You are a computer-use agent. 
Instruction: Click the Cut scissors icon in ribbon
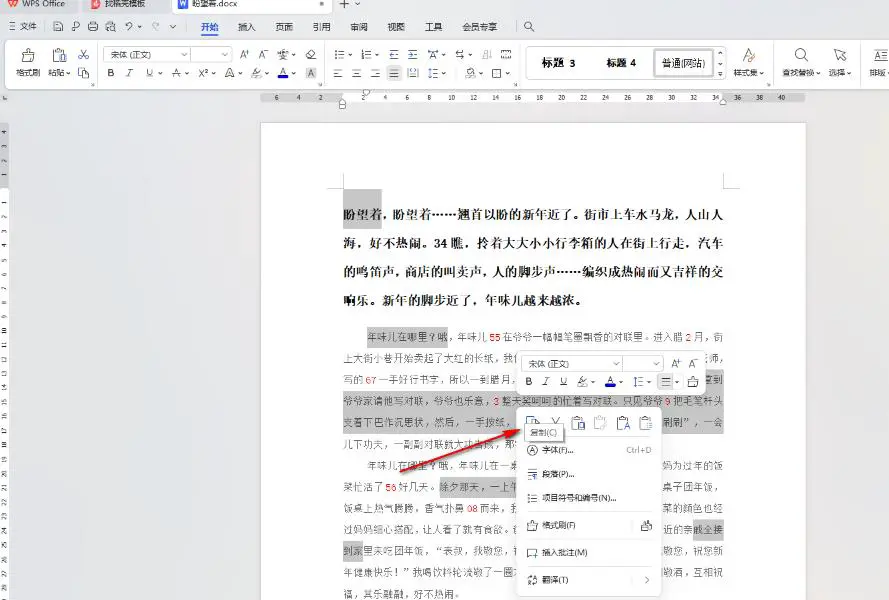click(84, 54)
